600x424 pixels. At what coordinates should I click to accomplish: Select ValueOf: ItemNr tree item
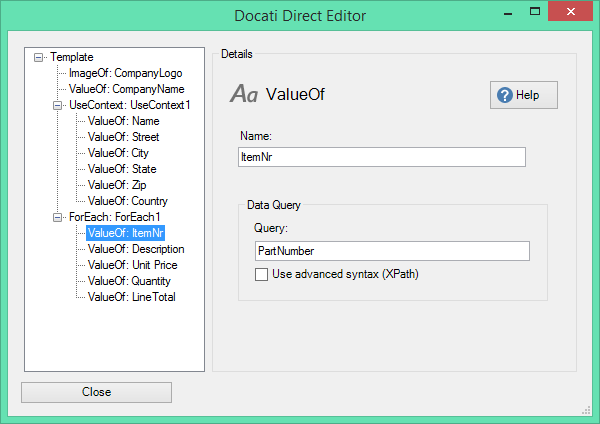pos(126,233)
